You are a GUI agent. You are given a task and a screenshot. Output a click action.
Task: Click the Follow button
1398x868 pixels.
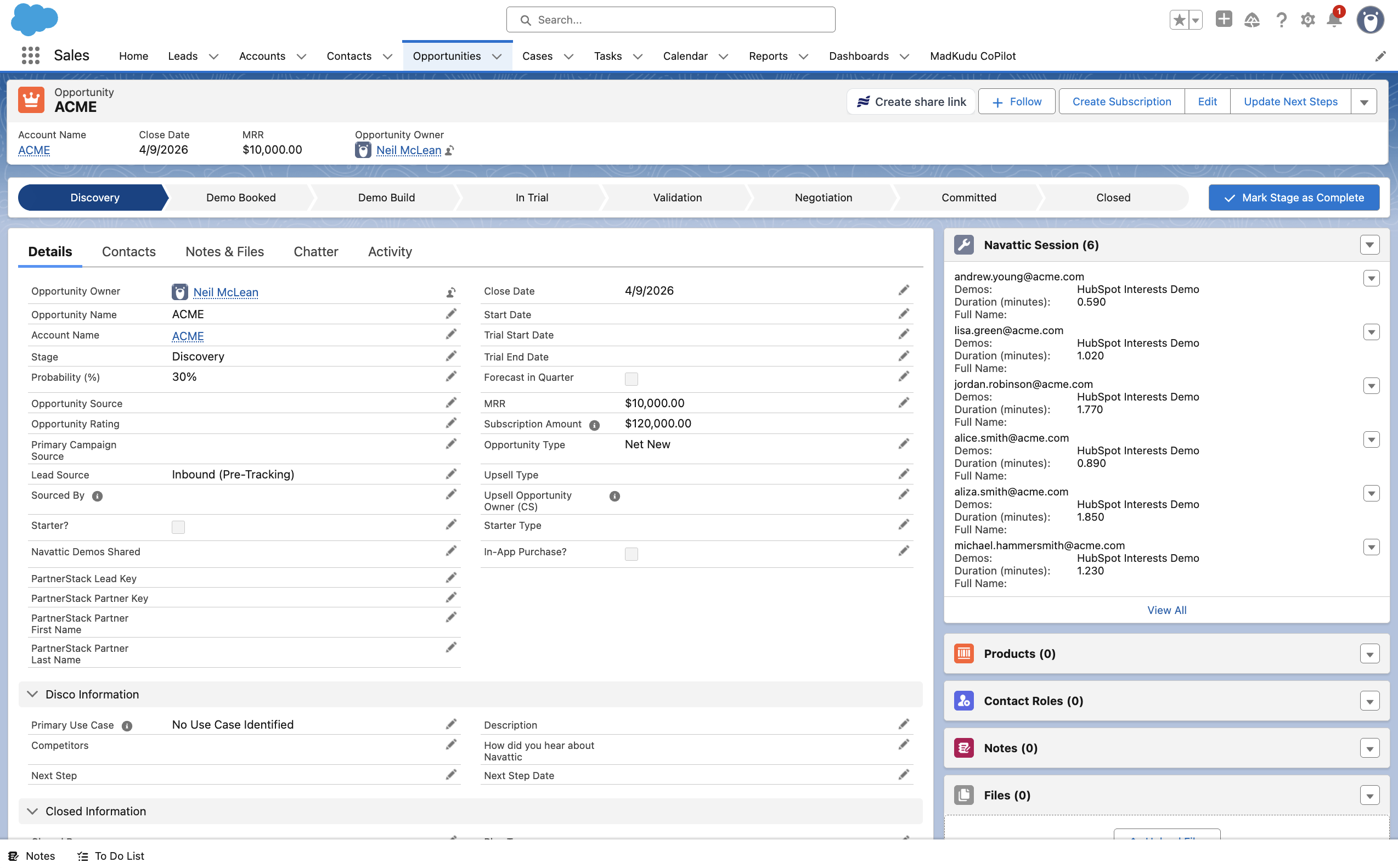1016,101
